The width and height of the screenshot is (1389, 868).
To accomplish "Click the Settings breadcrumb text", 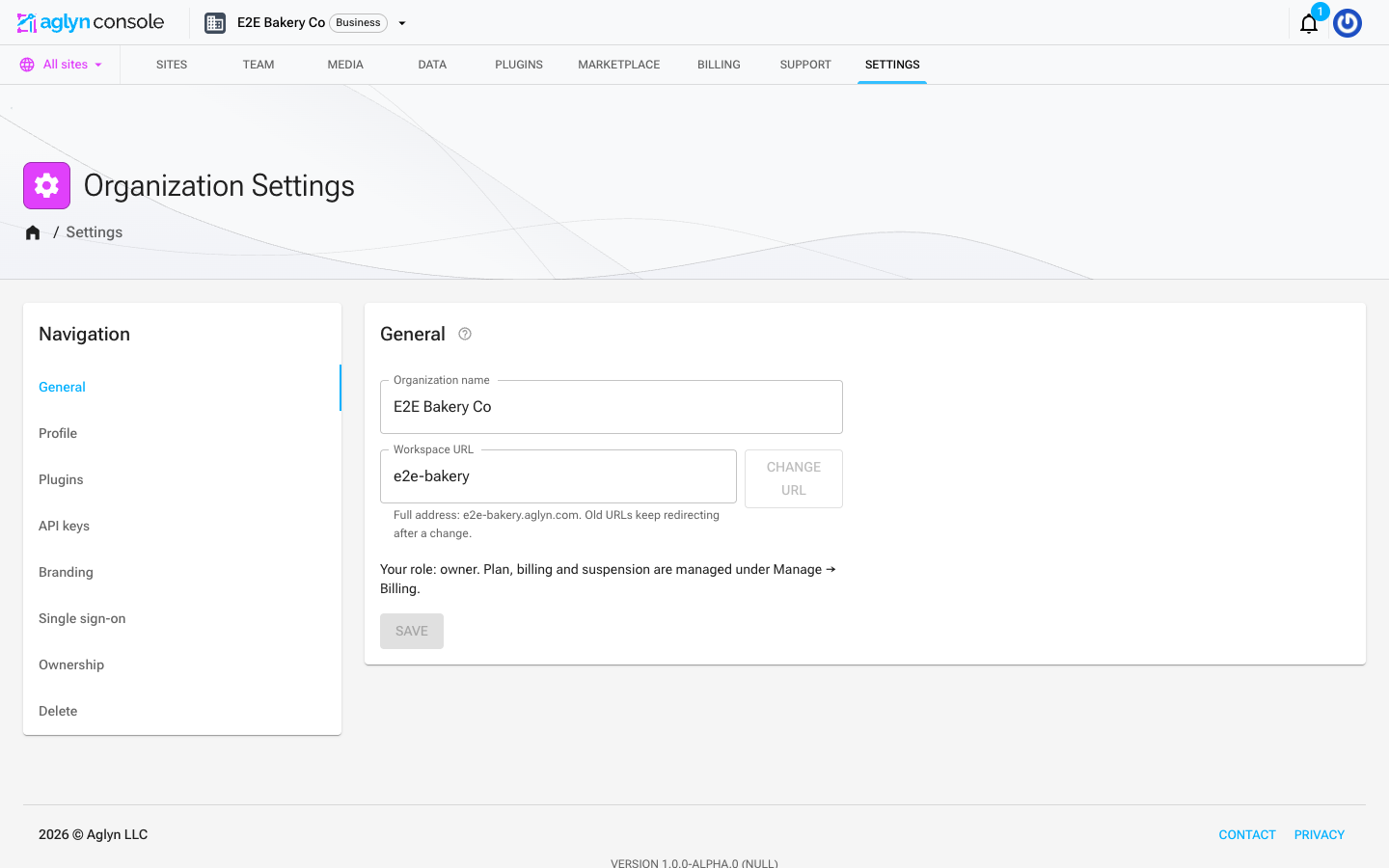I will coord(95,232).
